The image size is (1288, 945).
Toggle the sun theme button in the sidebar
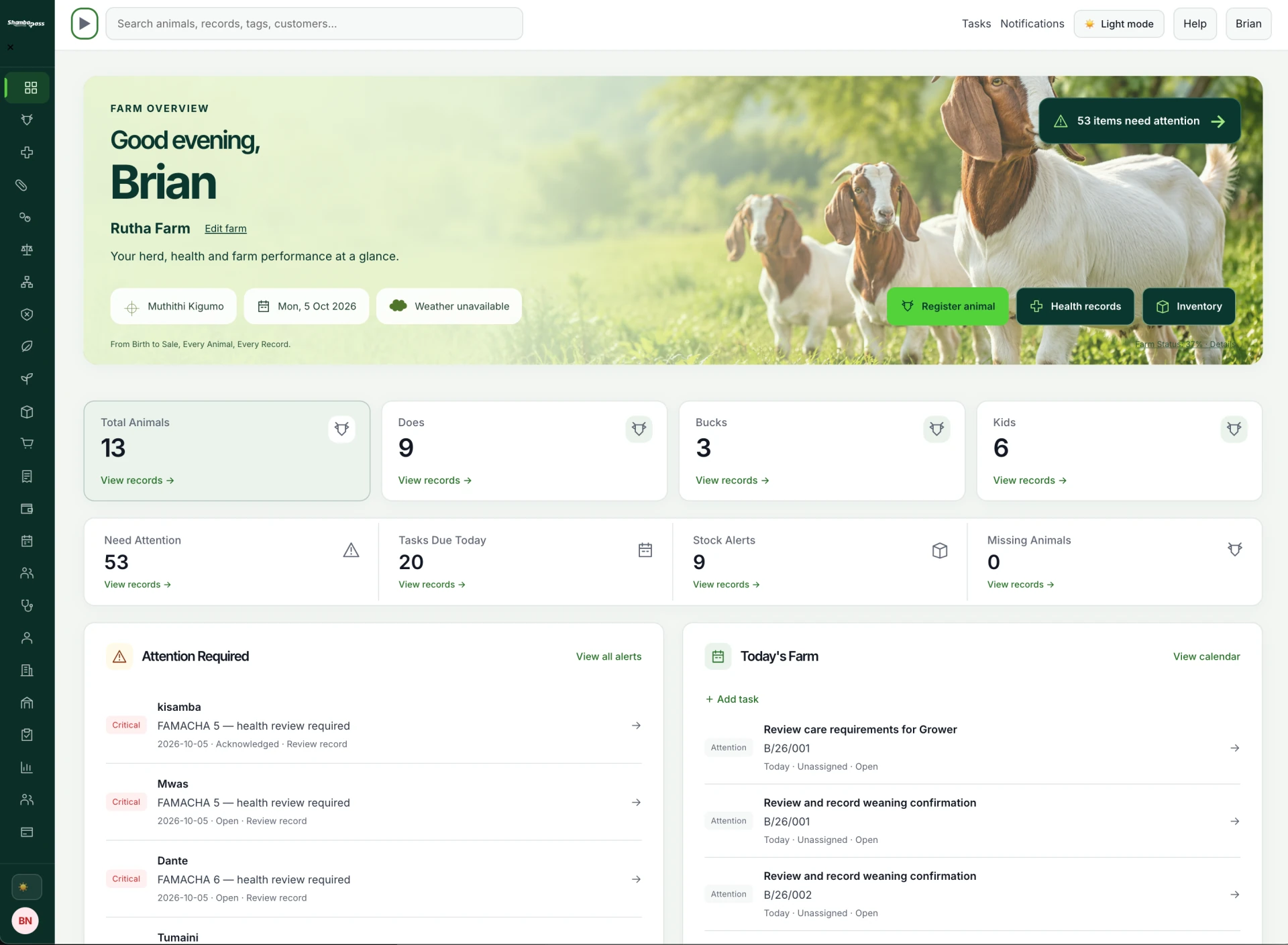[27, 887]
